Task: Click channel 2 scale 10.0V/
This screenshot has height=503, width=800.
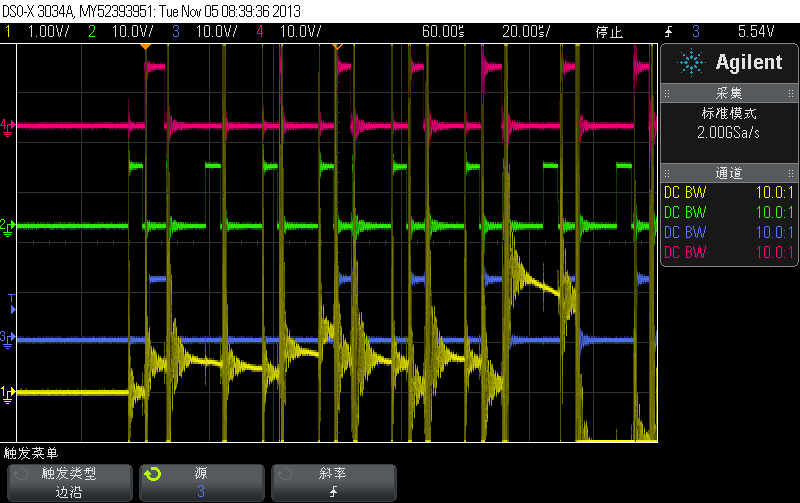Action: (x=133, y=32)
